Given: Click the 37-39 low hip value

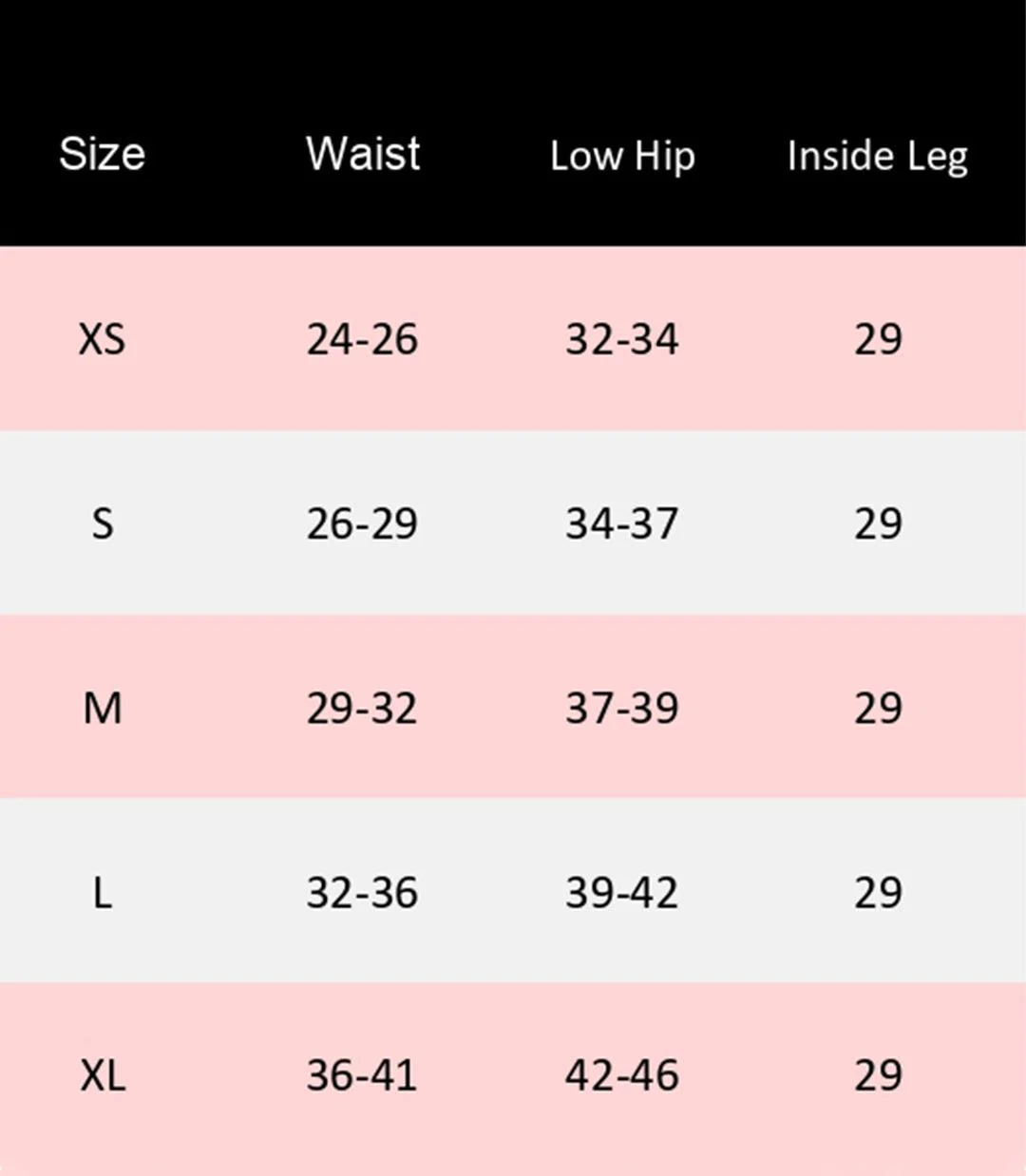Looking at the screenshot, I should tap(622, 708).
